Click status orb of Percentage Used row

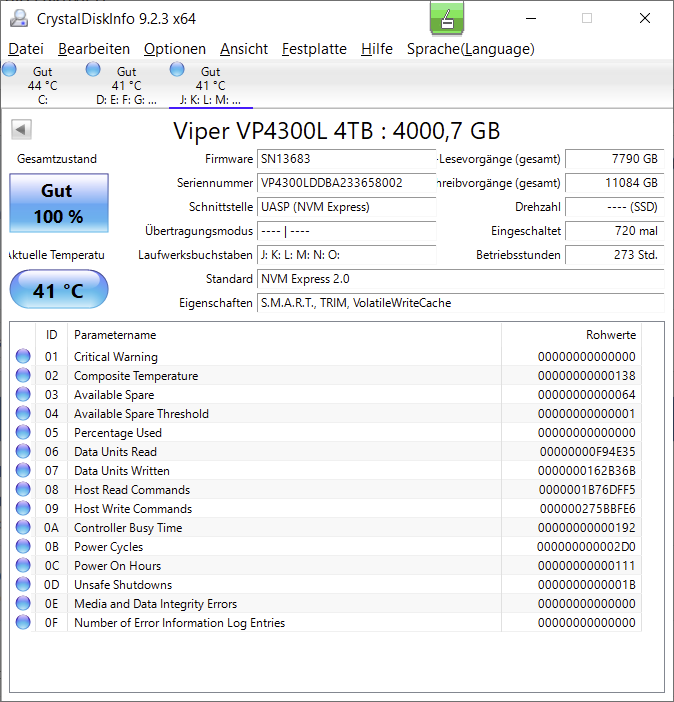pyautogui.click(x=23, y=432)
